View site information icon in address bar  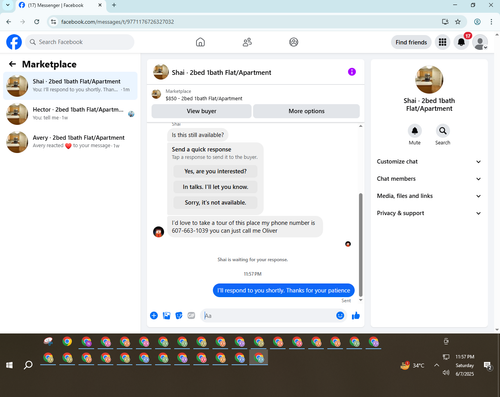(x=53, y=22)
